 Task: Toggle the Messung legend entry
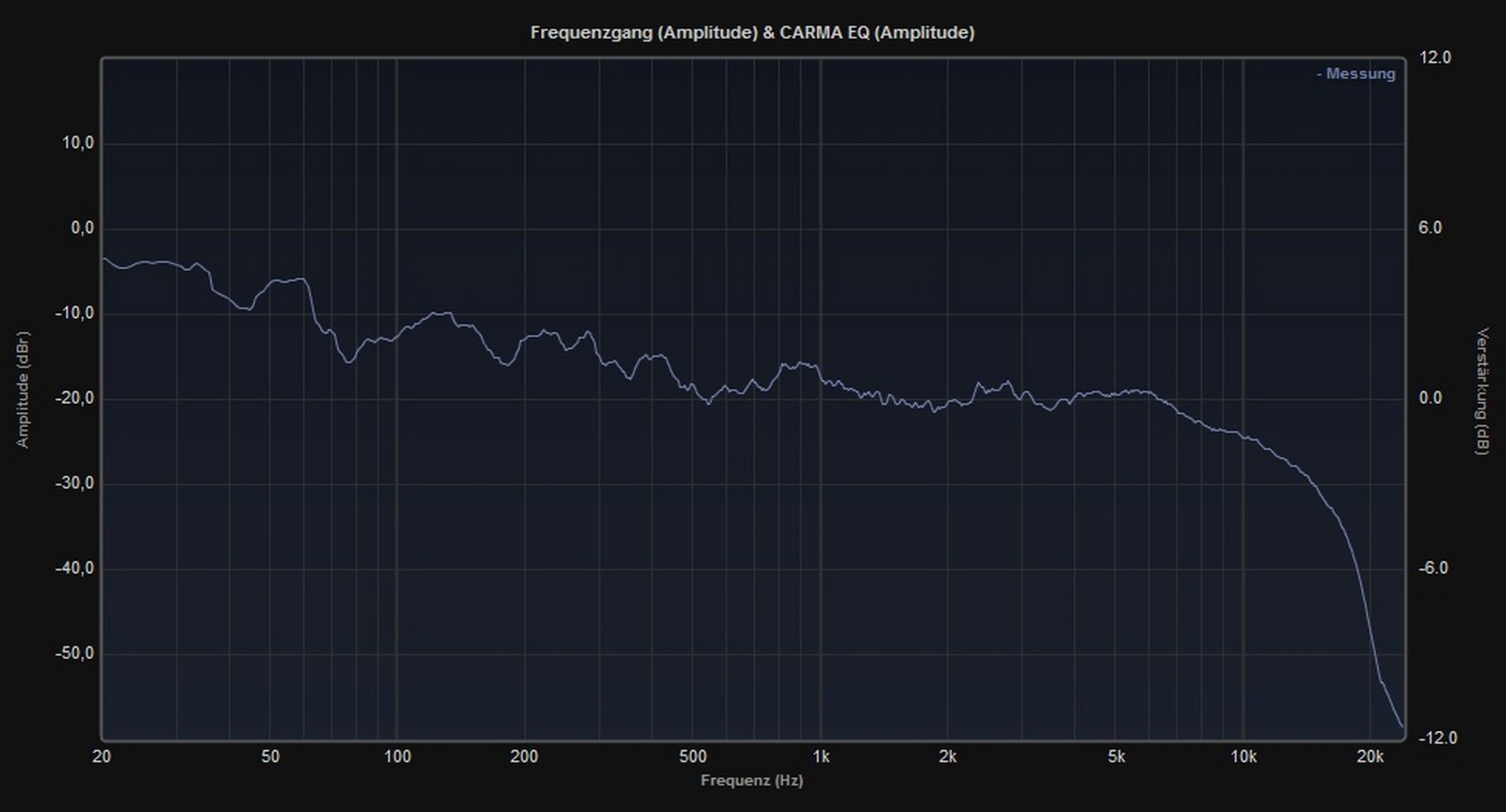1355,74
